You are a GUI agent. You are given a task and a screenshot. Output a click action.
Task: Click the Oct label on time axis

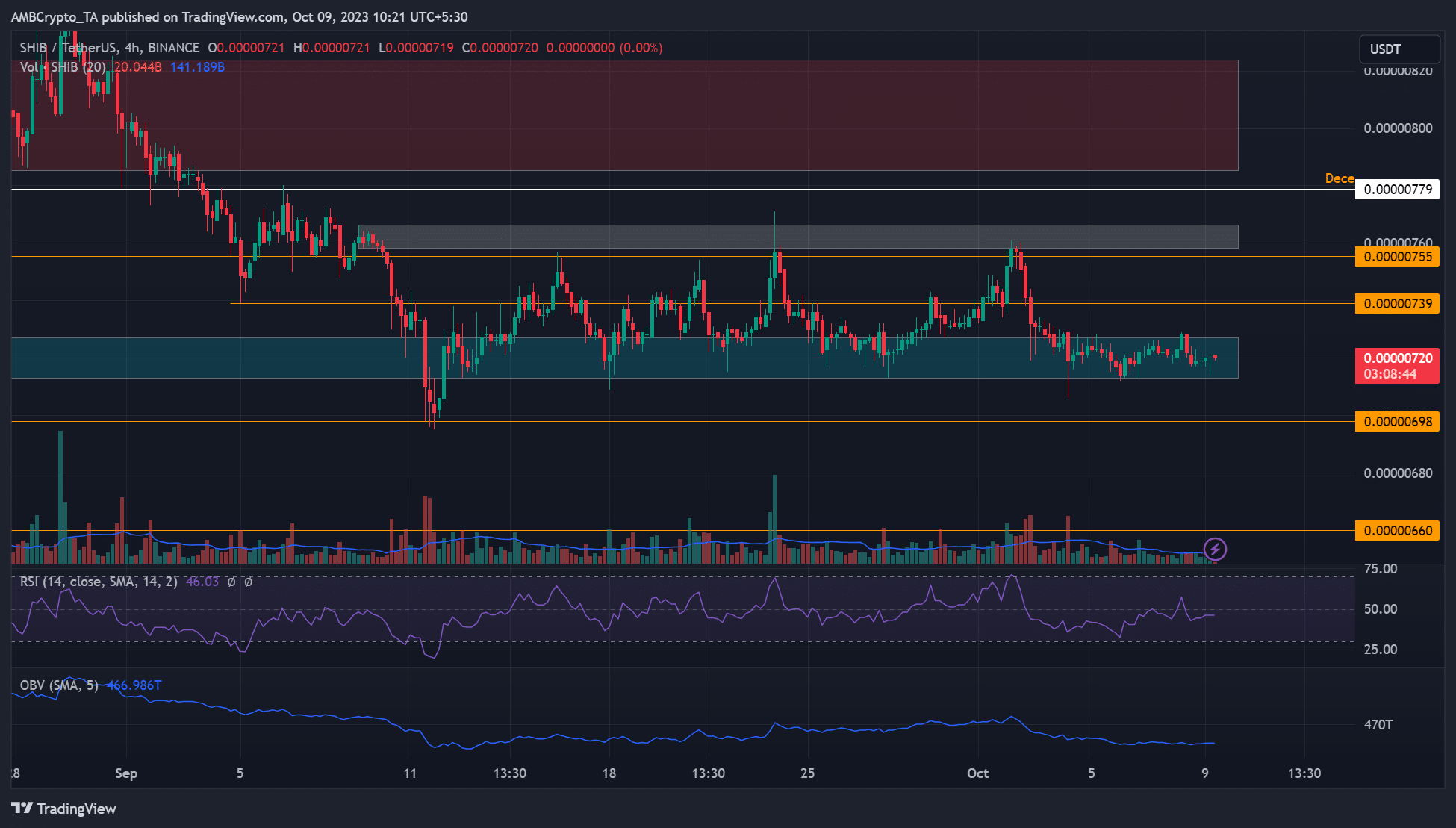pyautogui.click(x=977, y=773)
